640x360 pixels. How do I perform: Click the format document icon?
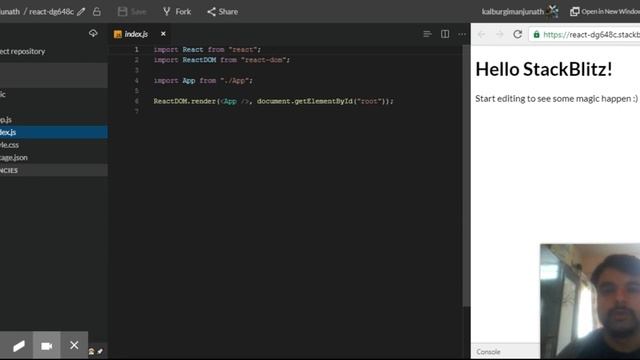[x=427, y=34]
